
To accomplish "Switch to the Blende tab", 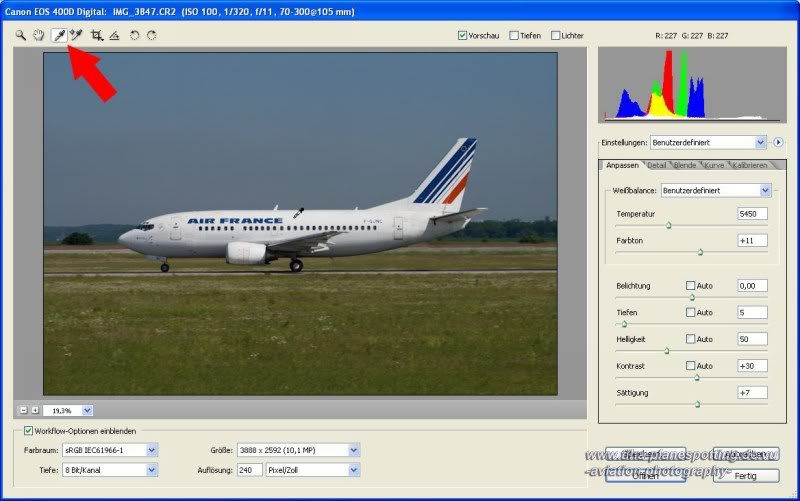I will 685,165.
